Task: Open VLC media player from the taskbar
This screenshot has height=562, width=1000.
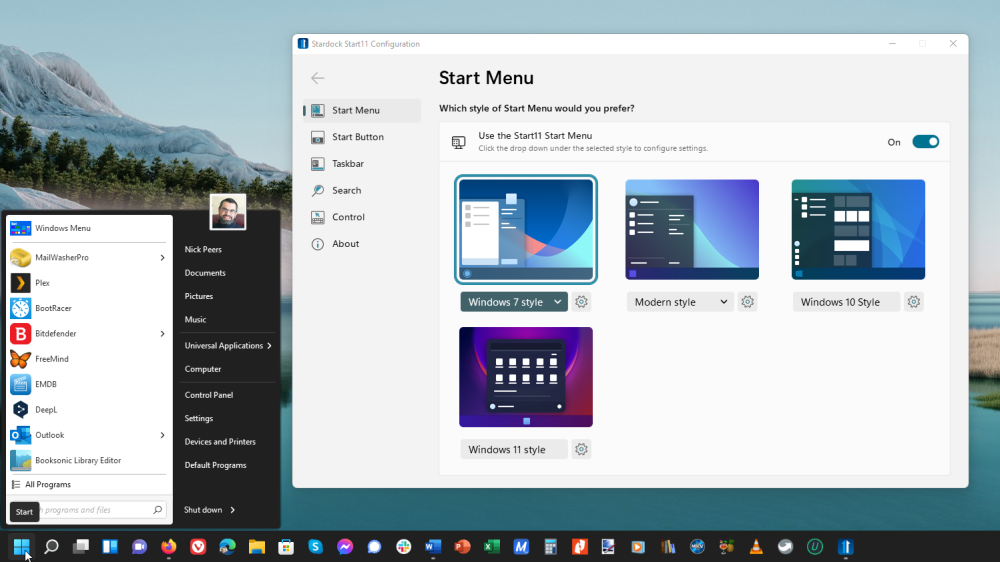Action: [758, 547]
